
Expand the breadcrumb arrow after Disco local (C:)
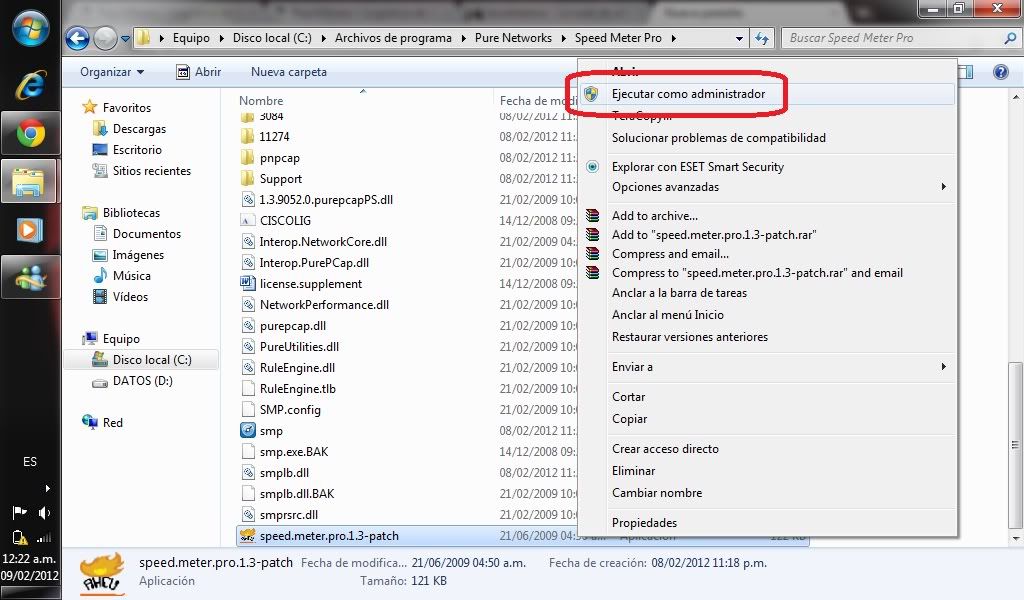click(x=323, y=39)
